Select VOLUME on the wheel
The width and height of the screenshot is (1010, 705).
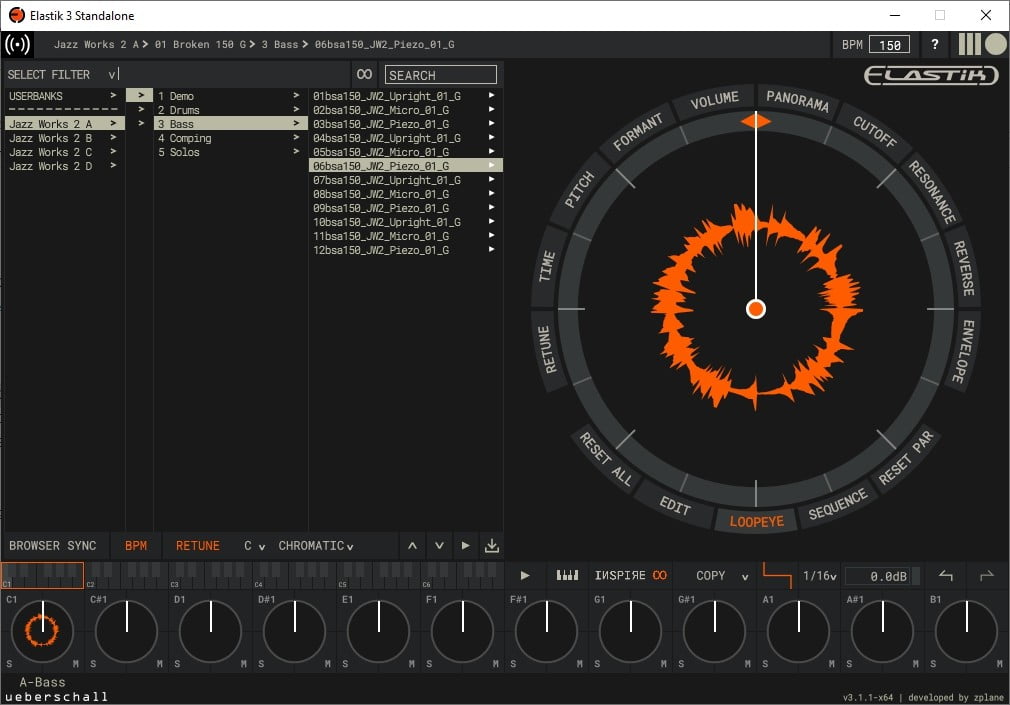coord(714,101)
